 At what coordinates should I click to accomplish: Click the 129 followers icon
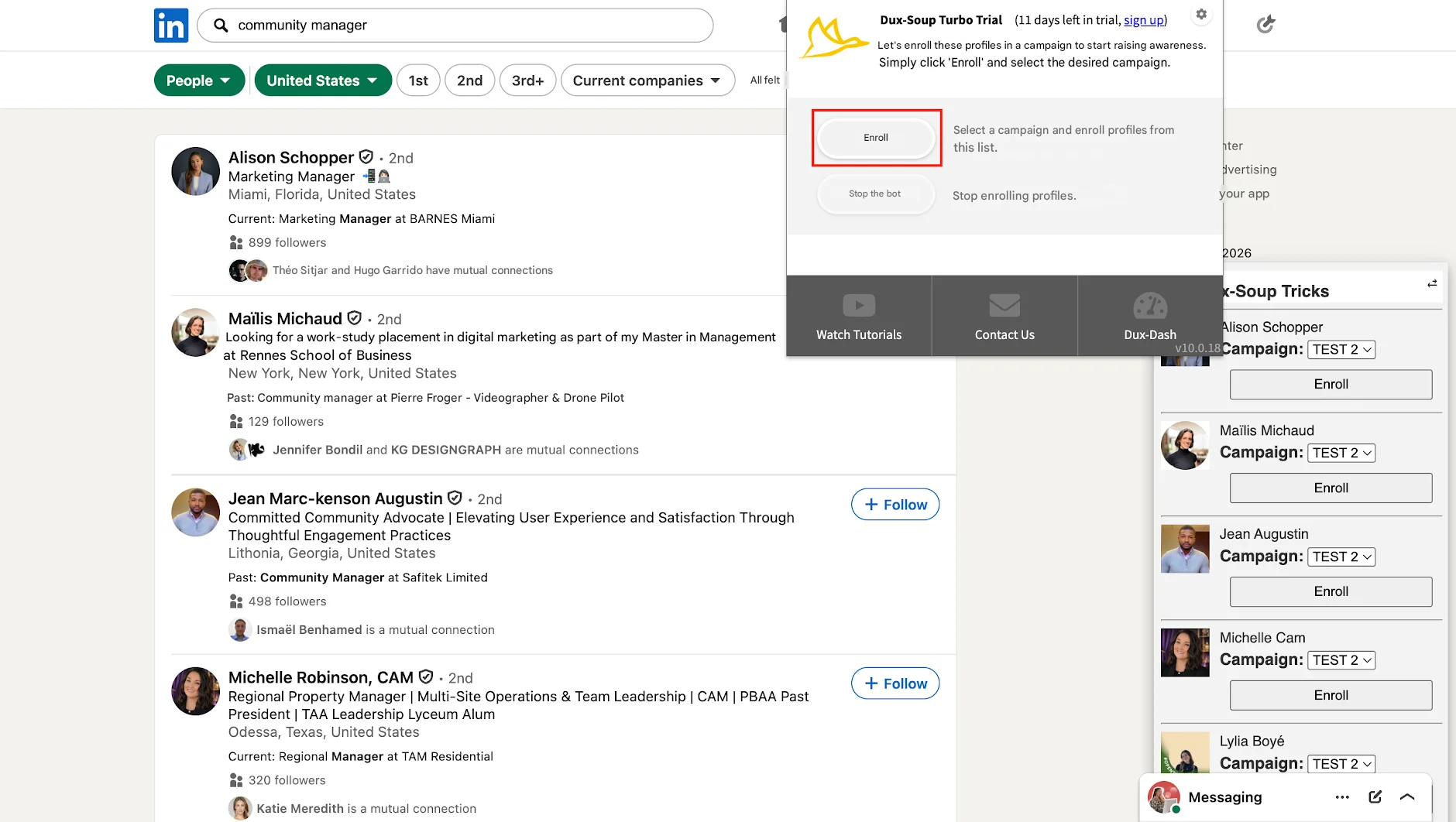pos(236,421)
